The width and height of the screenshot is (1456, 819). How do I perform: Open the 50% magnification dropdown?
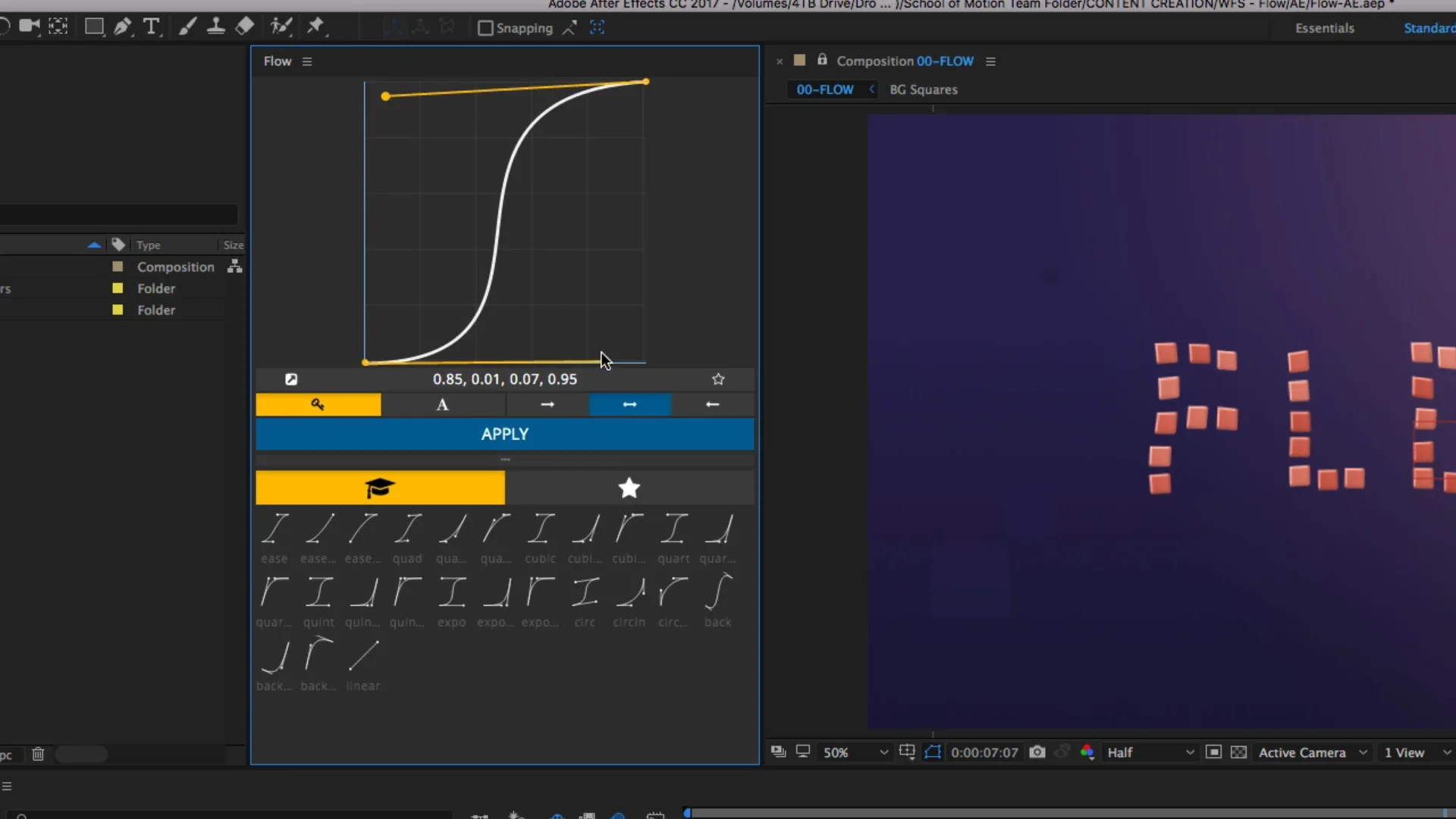coord(855,752)
